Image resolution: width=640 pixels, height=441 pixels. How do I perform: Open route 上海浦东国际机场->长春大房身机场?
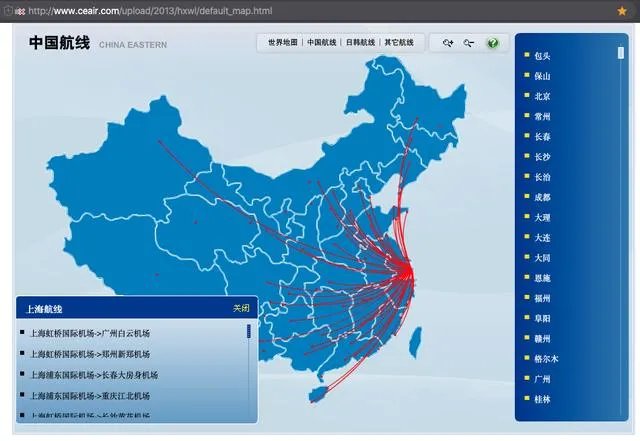point(94,375)
